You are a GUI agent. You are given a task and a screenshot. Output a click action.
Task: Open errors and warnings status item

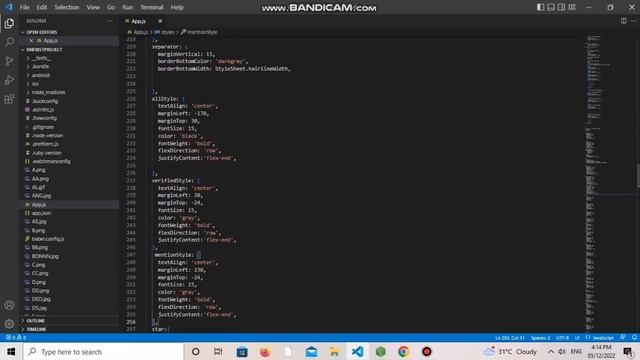click(x=16, y=338)
